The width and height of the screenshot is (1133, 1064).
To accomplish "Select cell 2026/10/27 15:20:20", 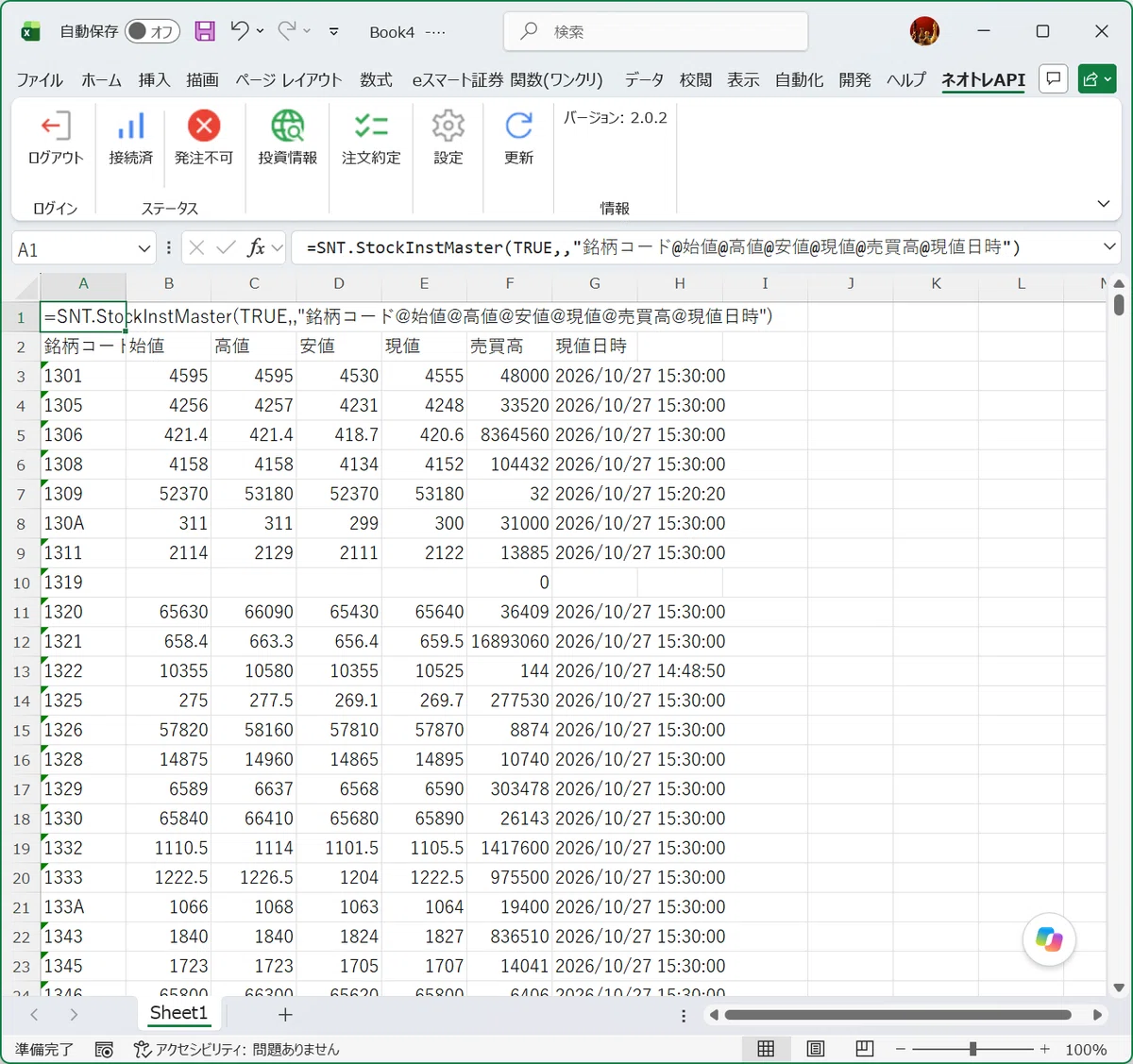I will 640,494.
